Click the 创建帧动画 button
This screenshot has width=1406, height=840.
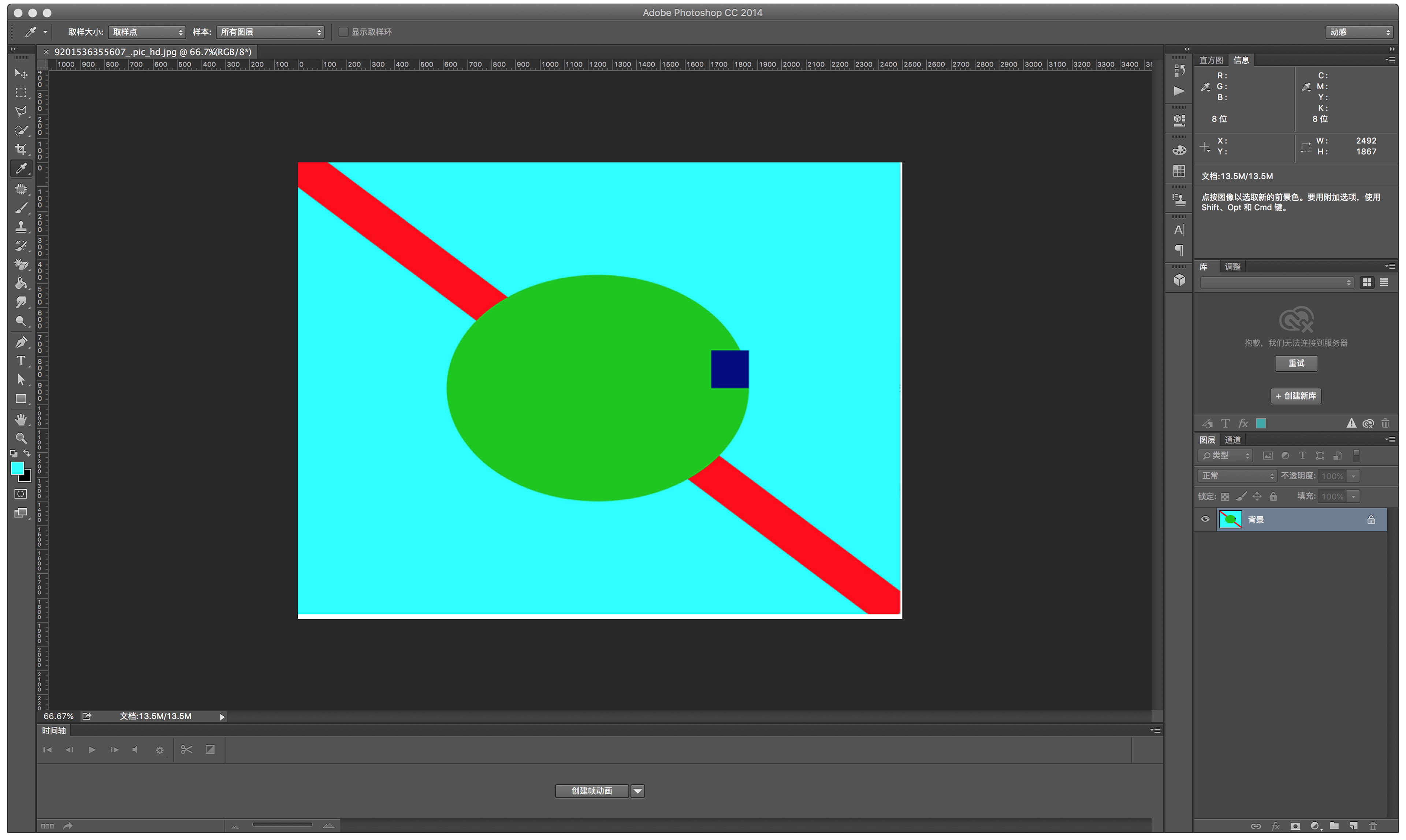(x=591, y=791)
